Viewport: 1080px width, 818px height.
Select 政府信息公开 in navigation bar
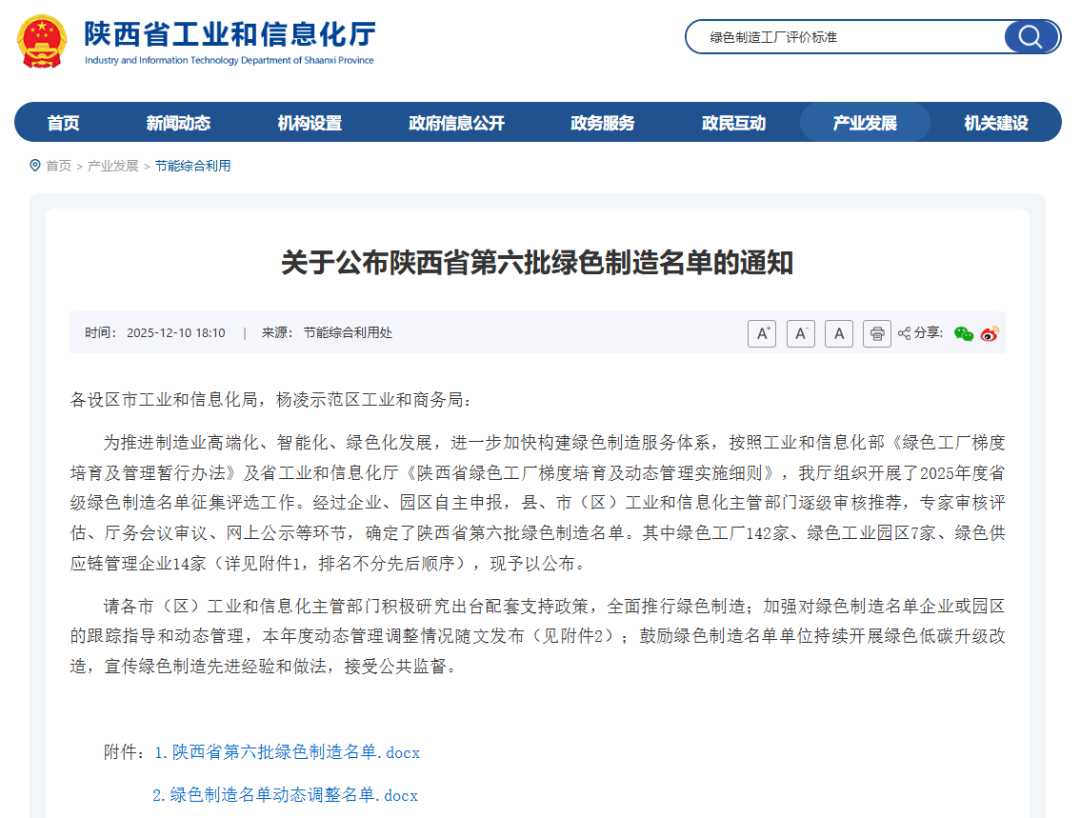pos(456,123)
